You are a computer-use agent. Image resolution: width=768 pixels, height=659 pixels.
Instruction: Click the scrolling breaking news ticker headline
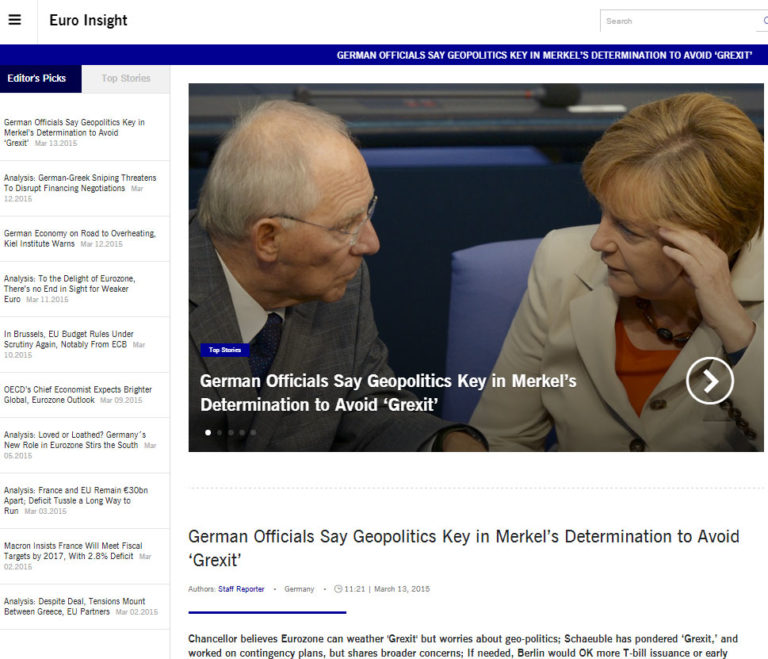pyautogui.click(x=544, y=55)
